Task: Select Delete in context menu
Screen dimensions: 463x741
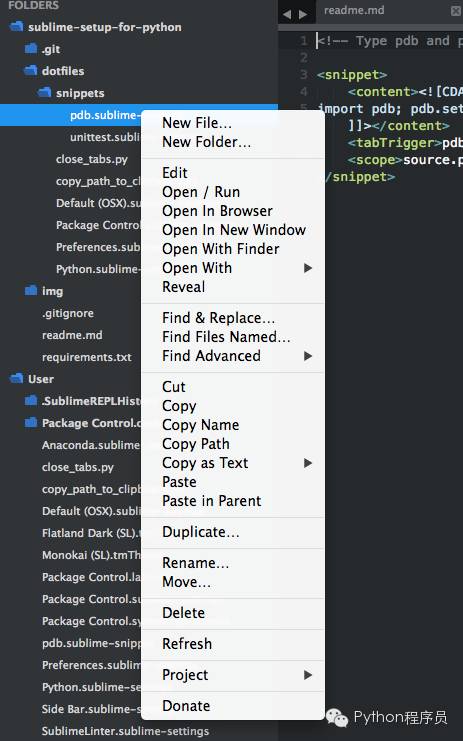Action: (x=183, y=613)
